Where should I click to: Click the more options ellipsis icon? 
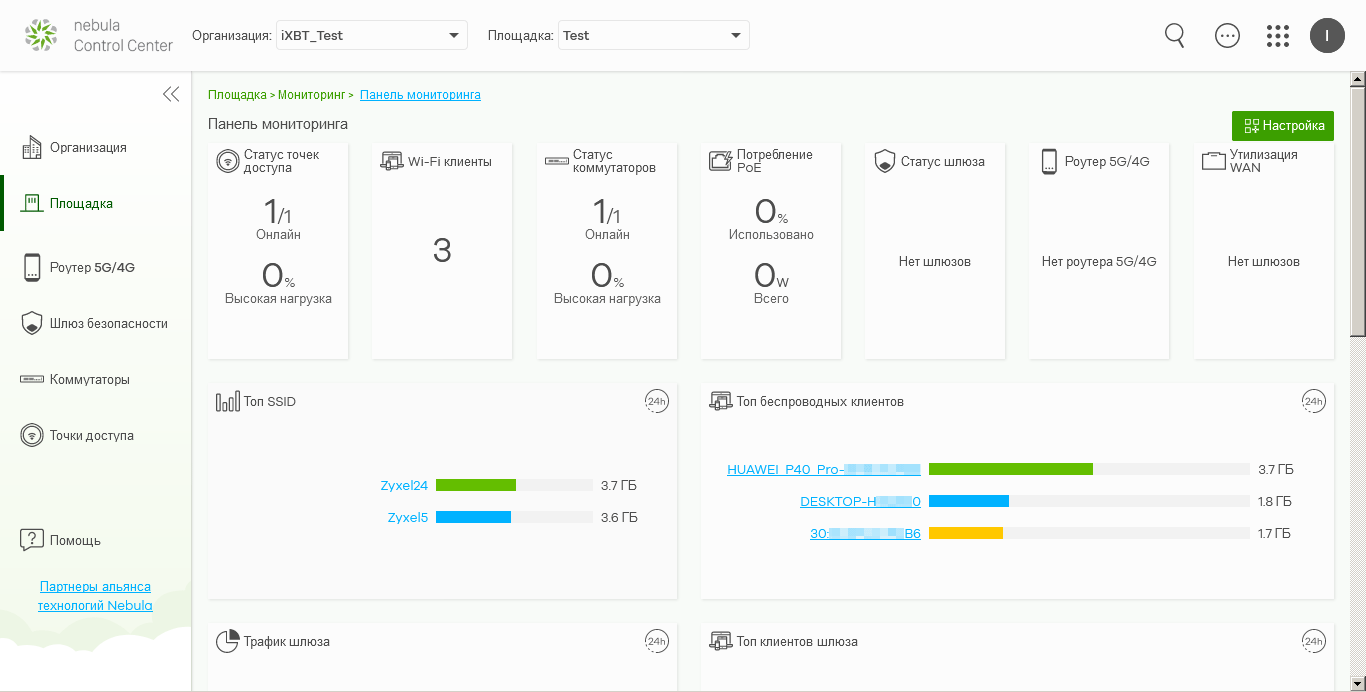pos(1227,35)
